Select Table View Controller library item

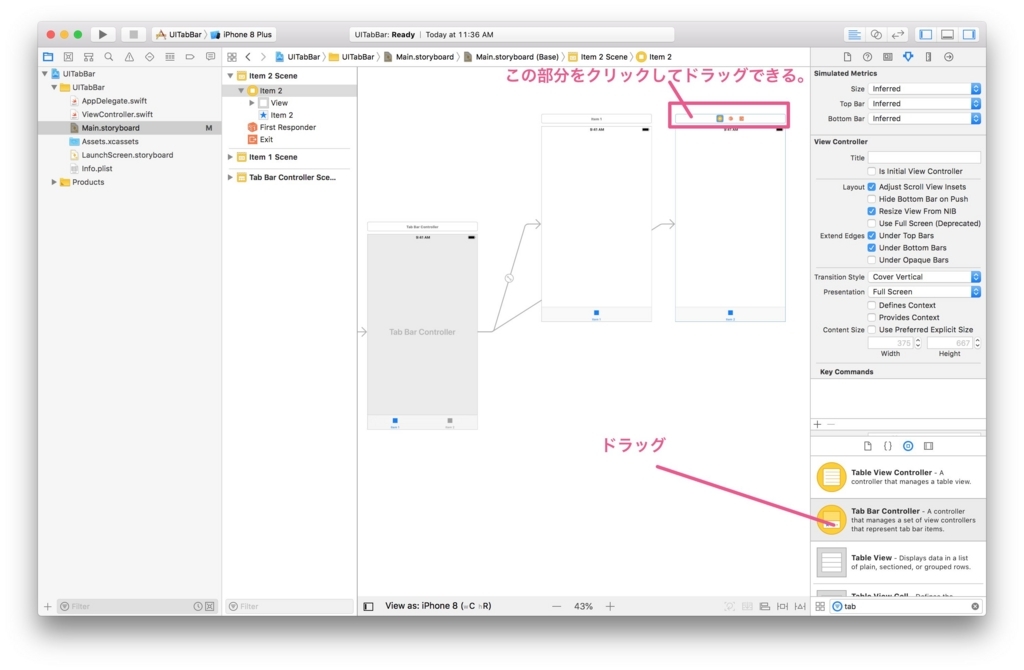[898, 477]
